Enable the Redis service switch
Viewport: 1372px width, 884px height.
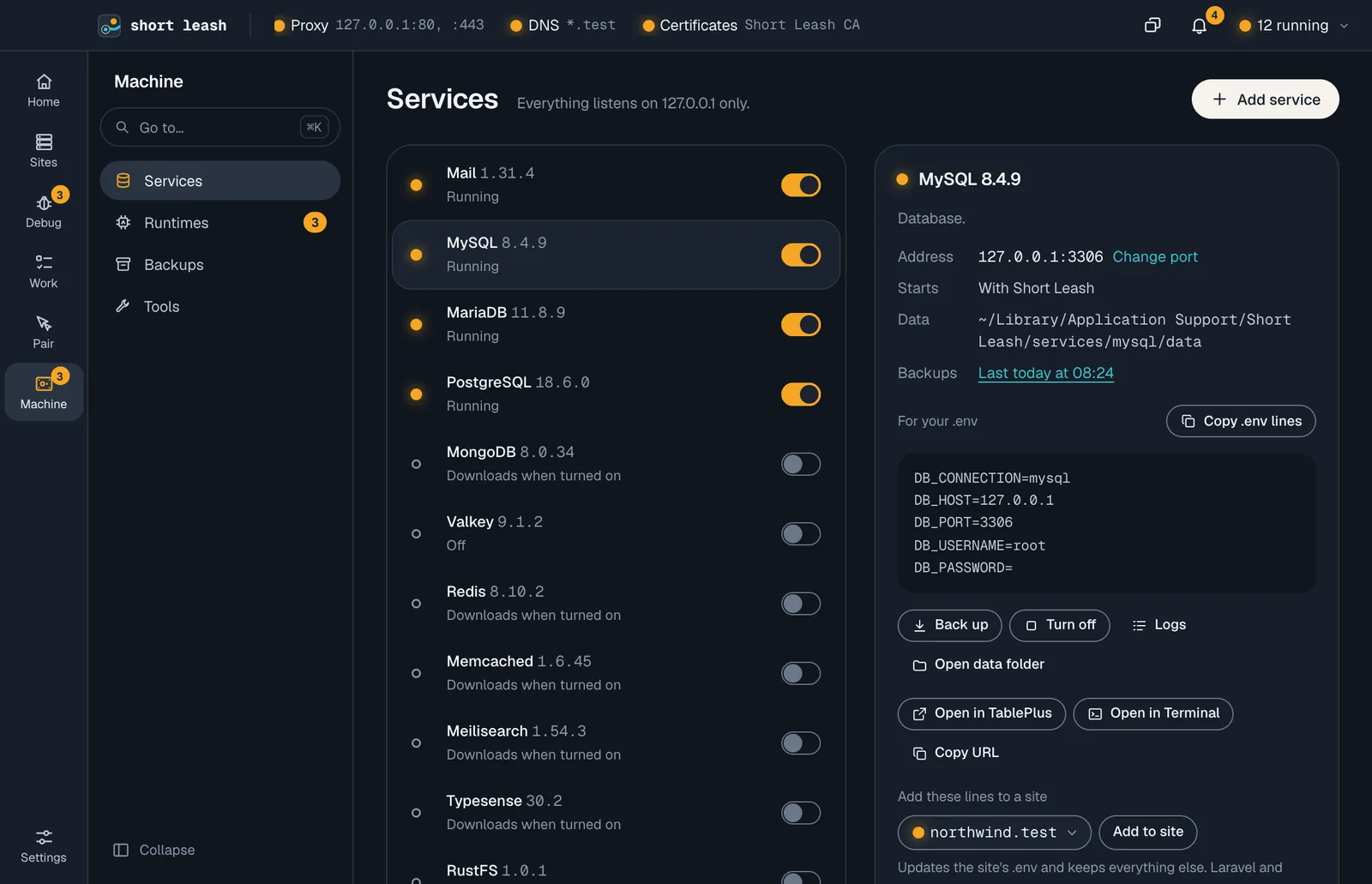coord(801,604)
